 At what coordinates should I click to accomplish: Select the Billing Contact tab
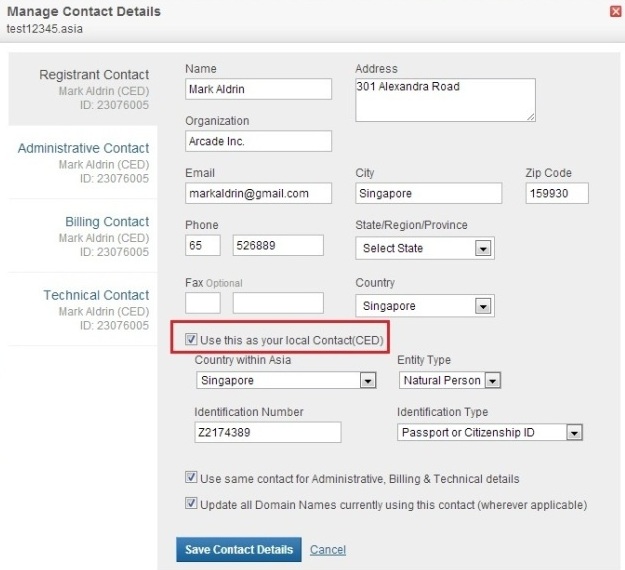coord(107,222)
